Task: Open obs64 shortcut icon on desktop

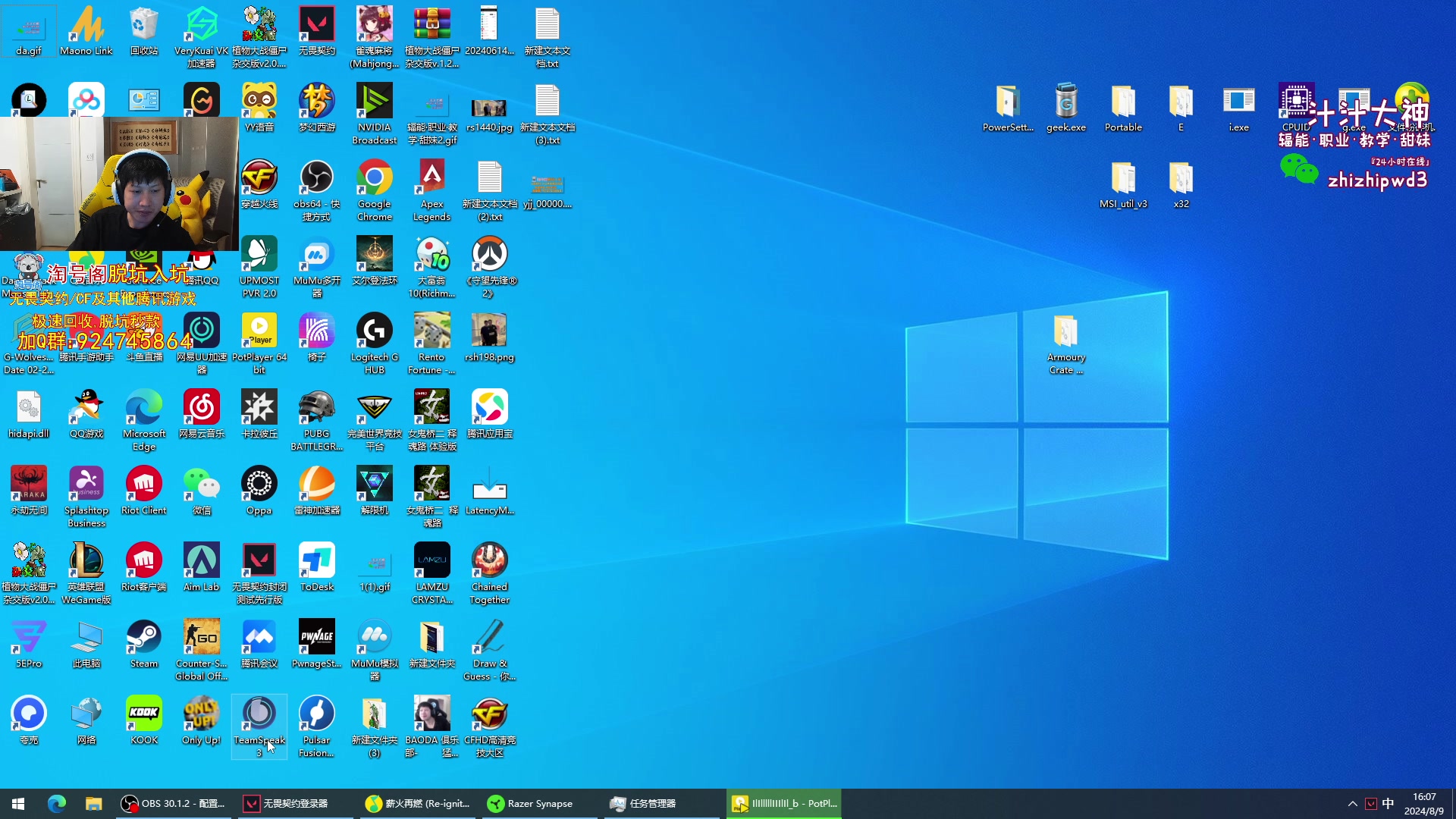Action: click(x=317, y=190)
